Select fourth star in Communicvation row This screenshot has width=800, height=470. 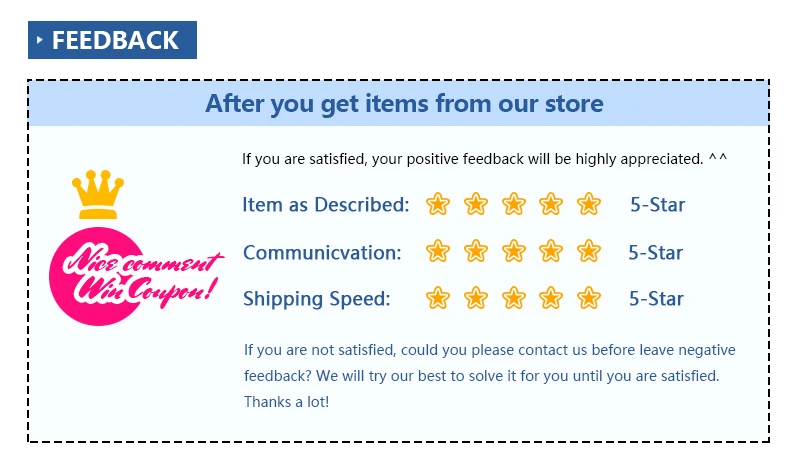tap(551, 251)
